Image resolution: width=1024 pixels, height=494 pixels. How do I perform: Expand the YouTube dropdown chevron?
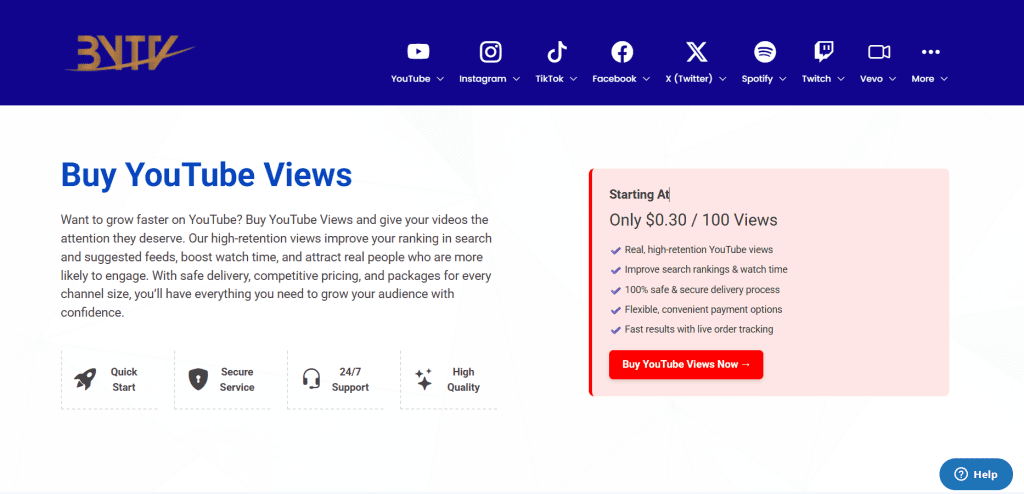pyautogui.click(x=440, y=79)
